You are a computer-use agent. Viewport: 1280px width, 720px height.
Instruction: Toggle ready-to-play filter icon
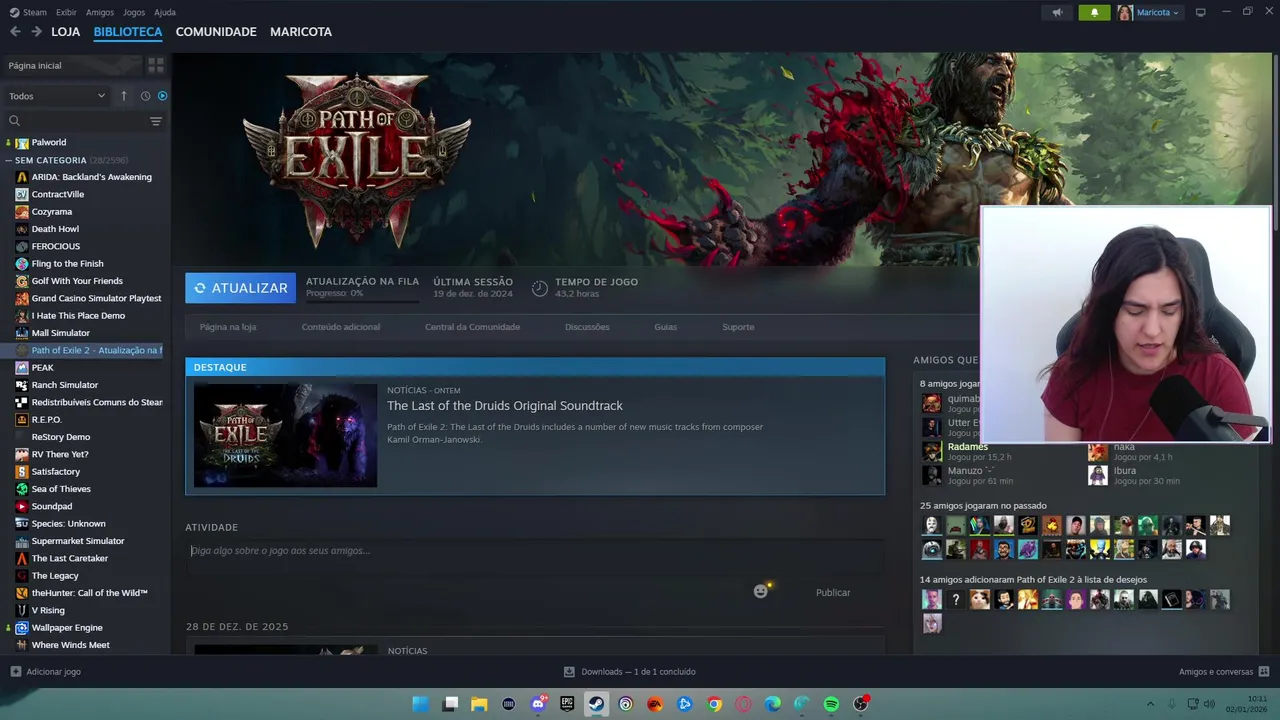tap(162, 96)
